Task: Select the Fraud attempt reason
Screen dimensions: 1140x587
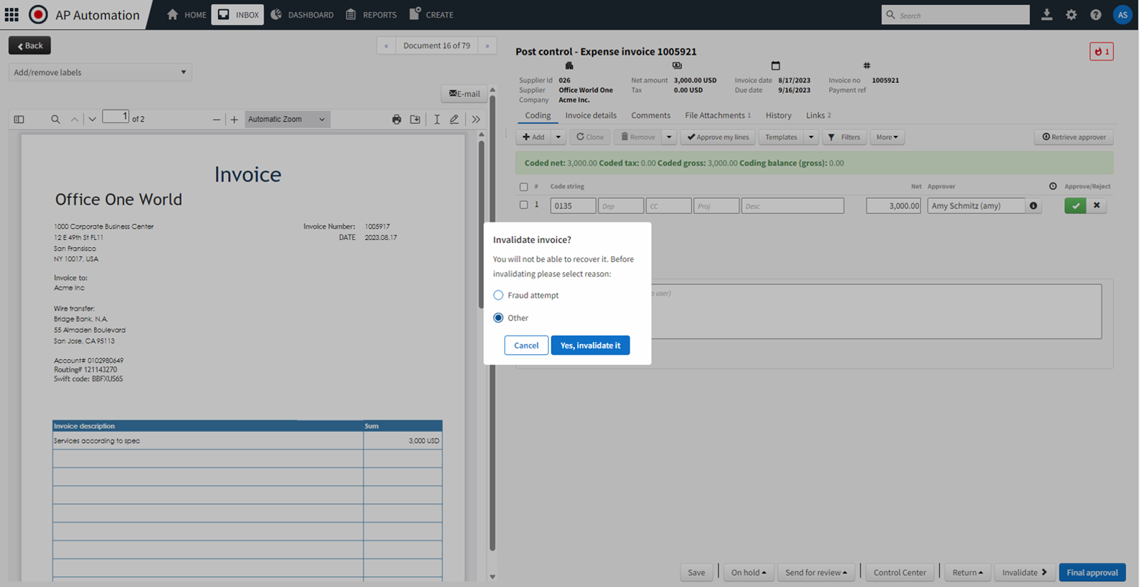Action: tap(499, 296)
